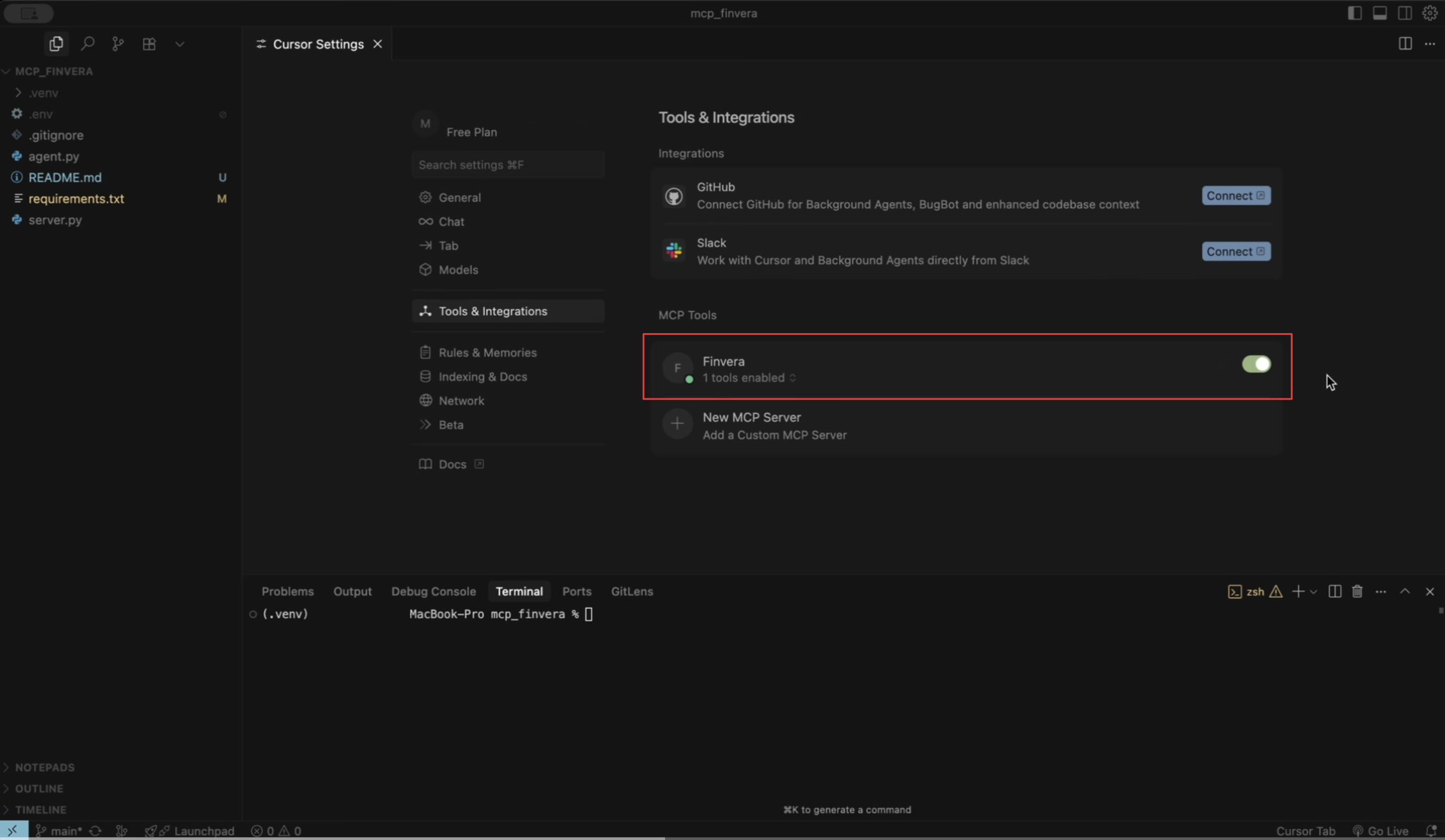Screen dimensions: 1445x840
Task: Split the terminal pane
Action: (1334, 591)
